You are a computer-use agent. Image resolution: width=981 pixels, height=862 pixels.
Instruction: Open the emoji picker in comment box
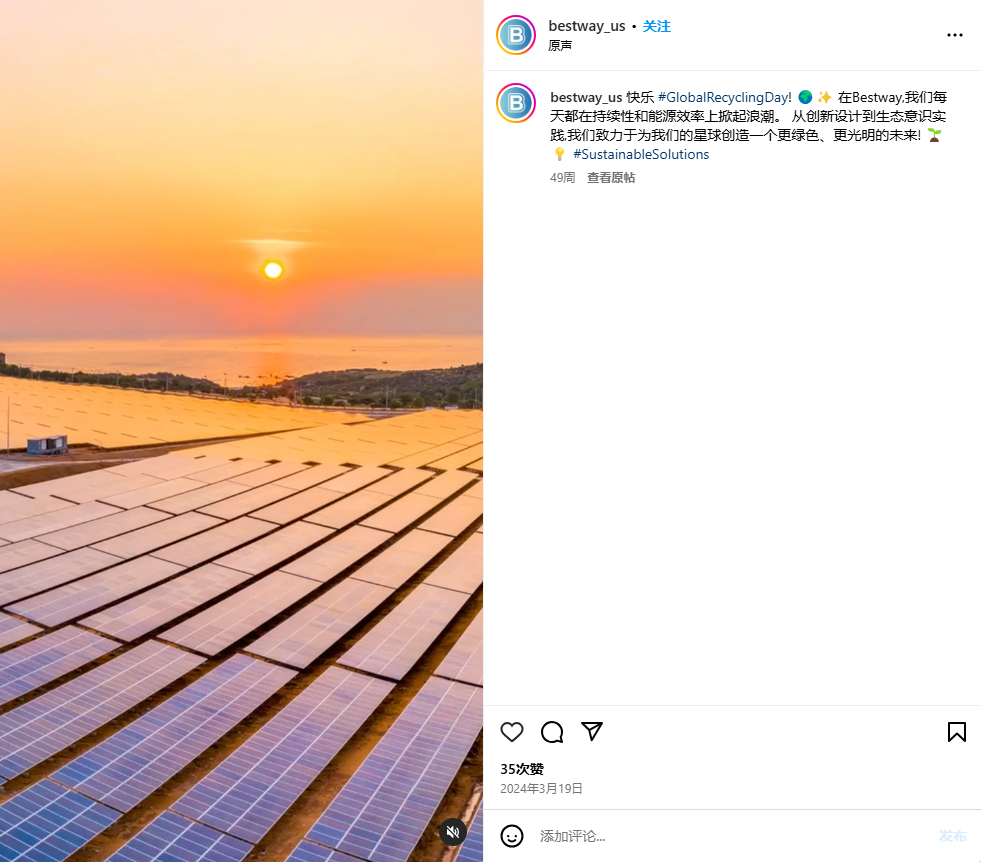(512, 836)
